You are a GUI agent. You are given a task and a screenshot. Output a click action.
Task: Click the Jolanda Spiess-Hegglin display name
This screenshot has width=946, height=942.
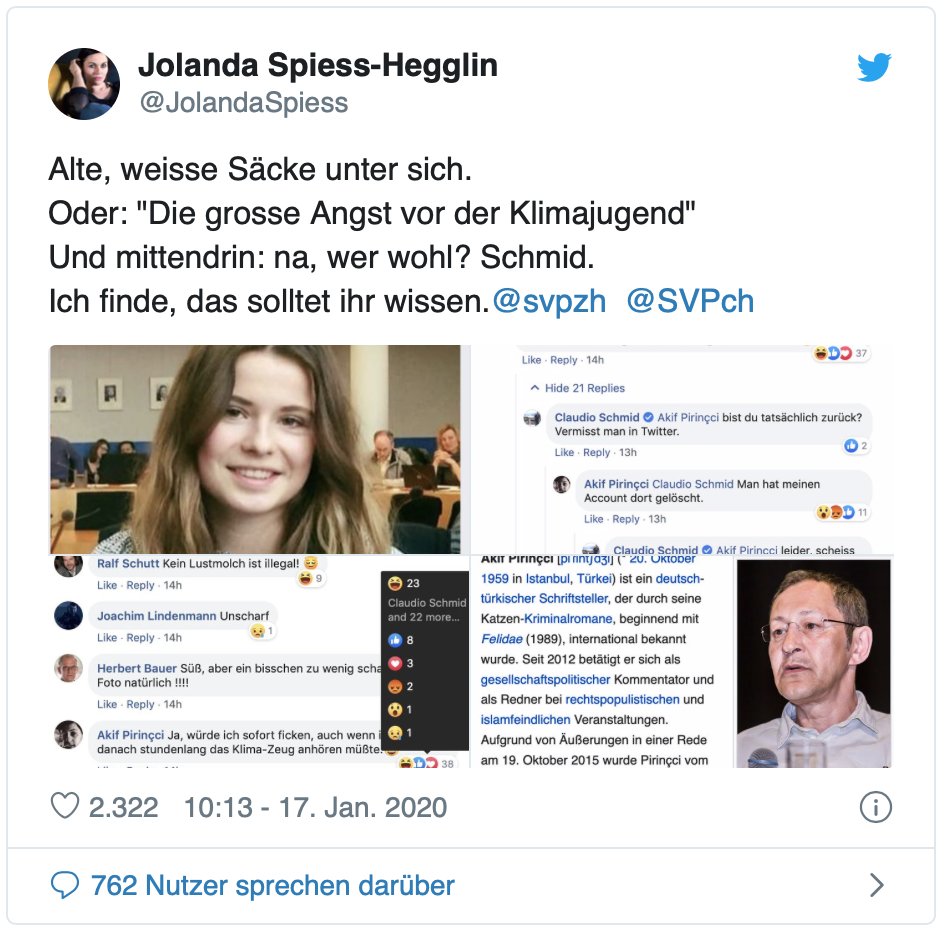point(318,65)
